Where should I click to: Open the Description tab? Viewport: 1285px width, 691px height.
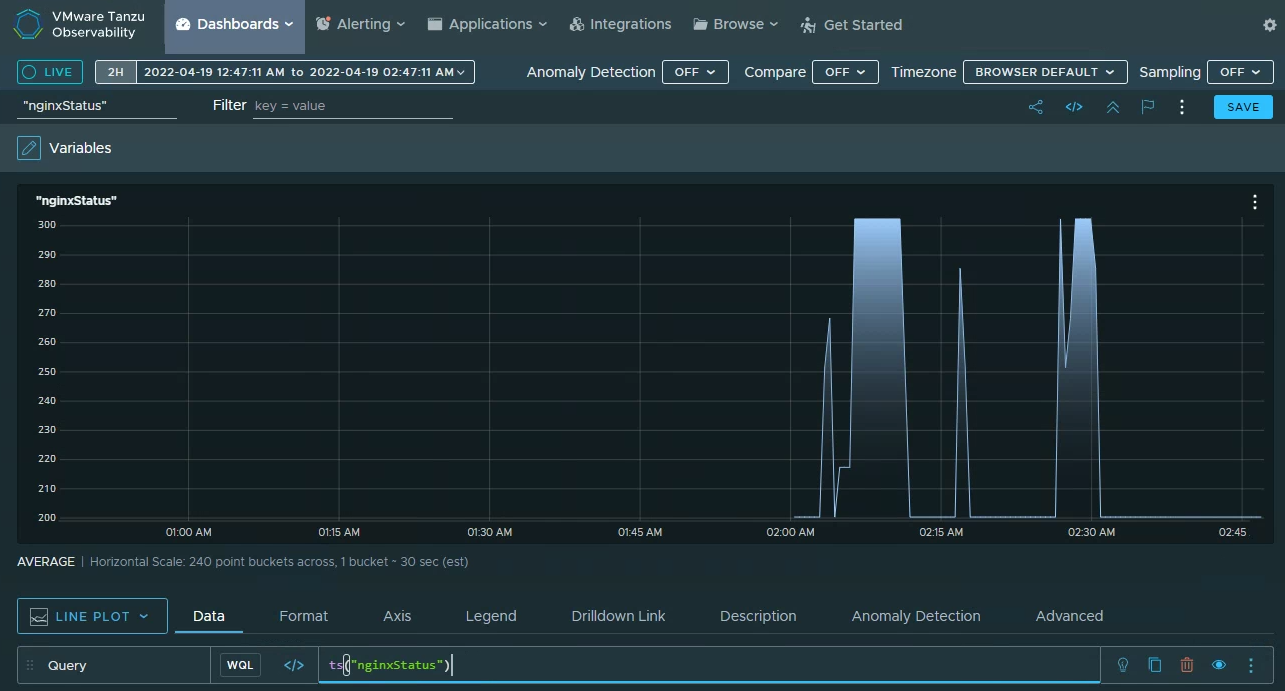[x=758, y=616]
